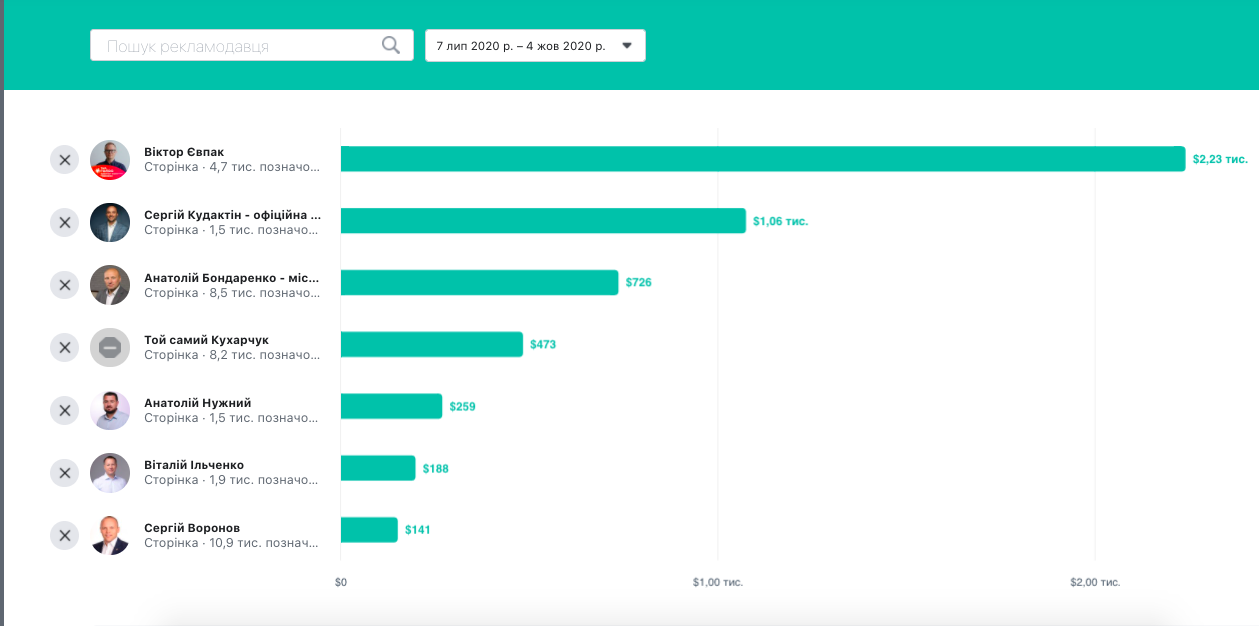
Task: Open Сергій Кудактін avatar
Action: pyautogui.click(x=110, y=222)
